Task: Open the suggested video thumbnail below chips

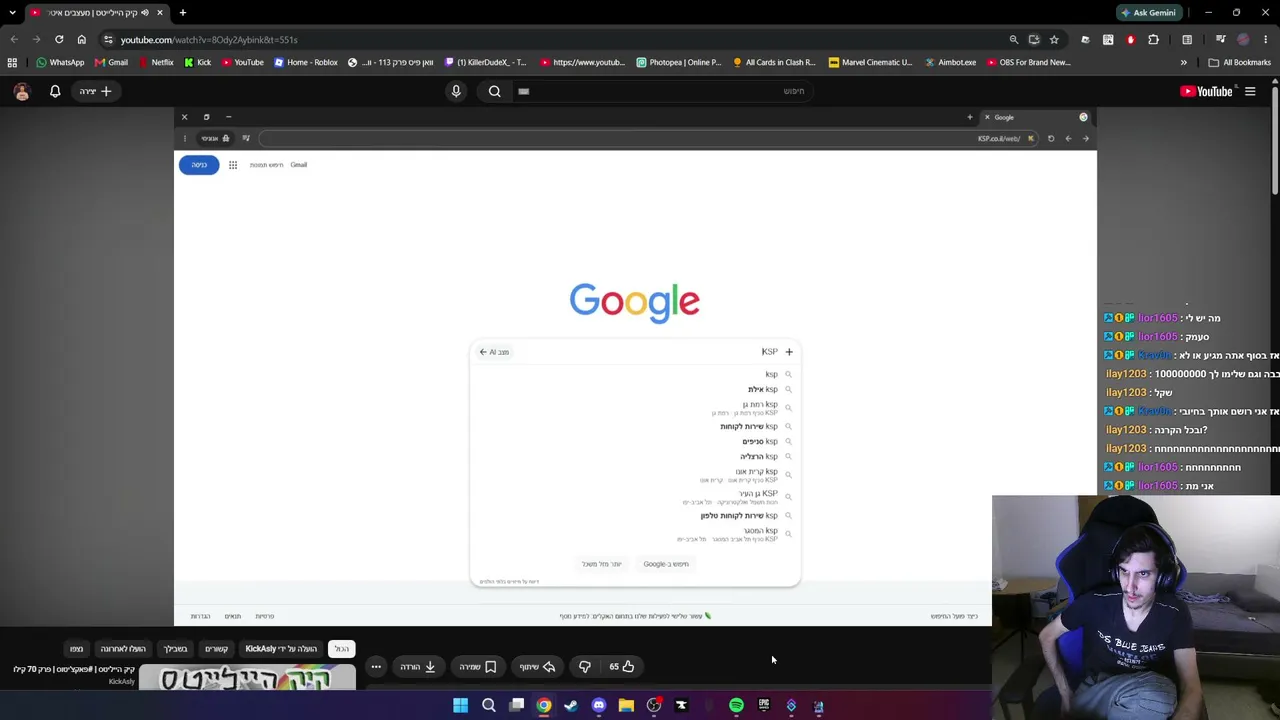Action: pos(247,679)
